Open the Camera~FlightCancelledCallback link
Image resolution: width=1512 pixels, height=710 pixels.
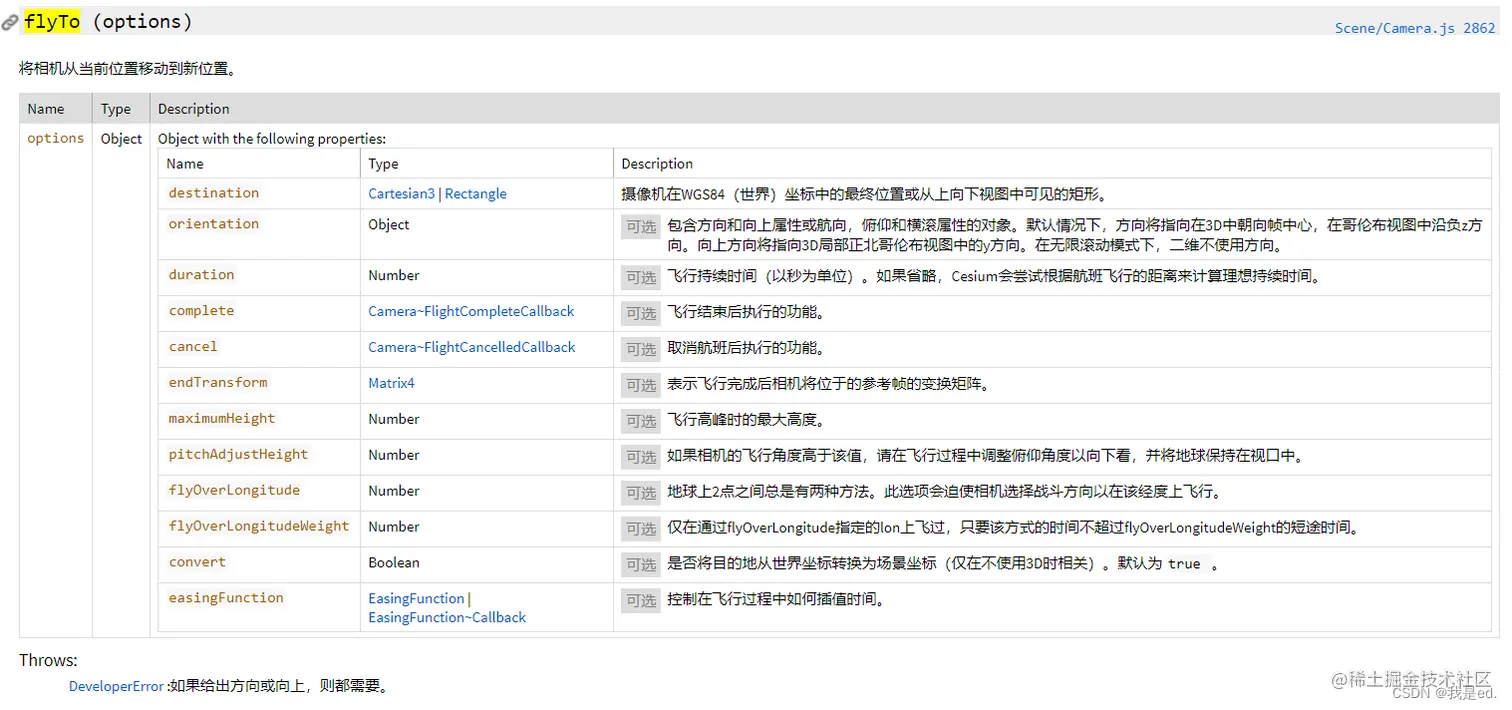pos(472,347)
